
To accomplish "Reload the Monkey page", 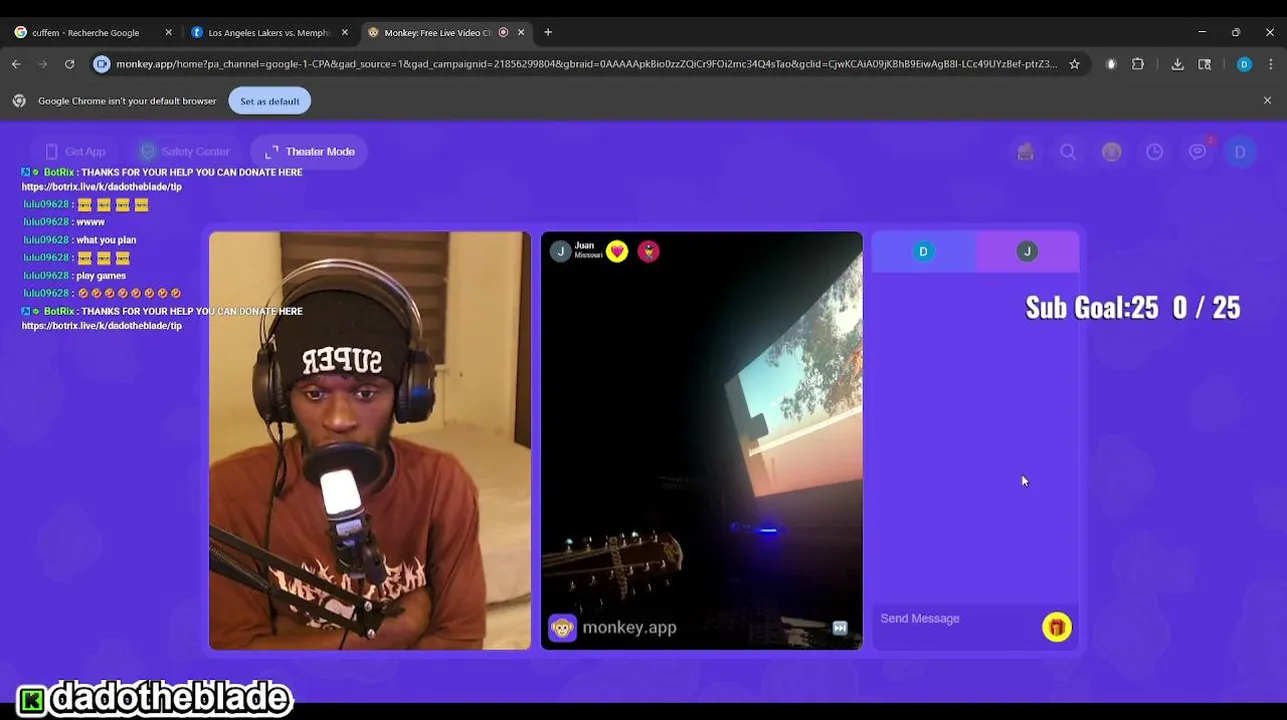I will click(69, 64).
